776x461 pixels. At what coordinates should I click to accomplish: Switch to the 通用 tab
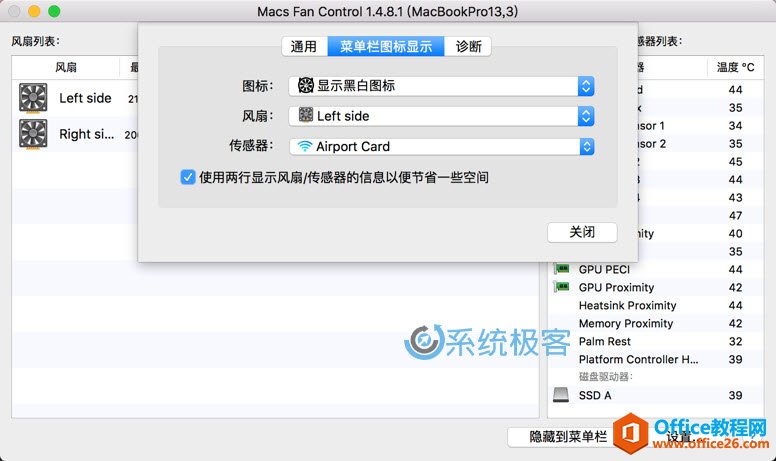click(304, 46)
